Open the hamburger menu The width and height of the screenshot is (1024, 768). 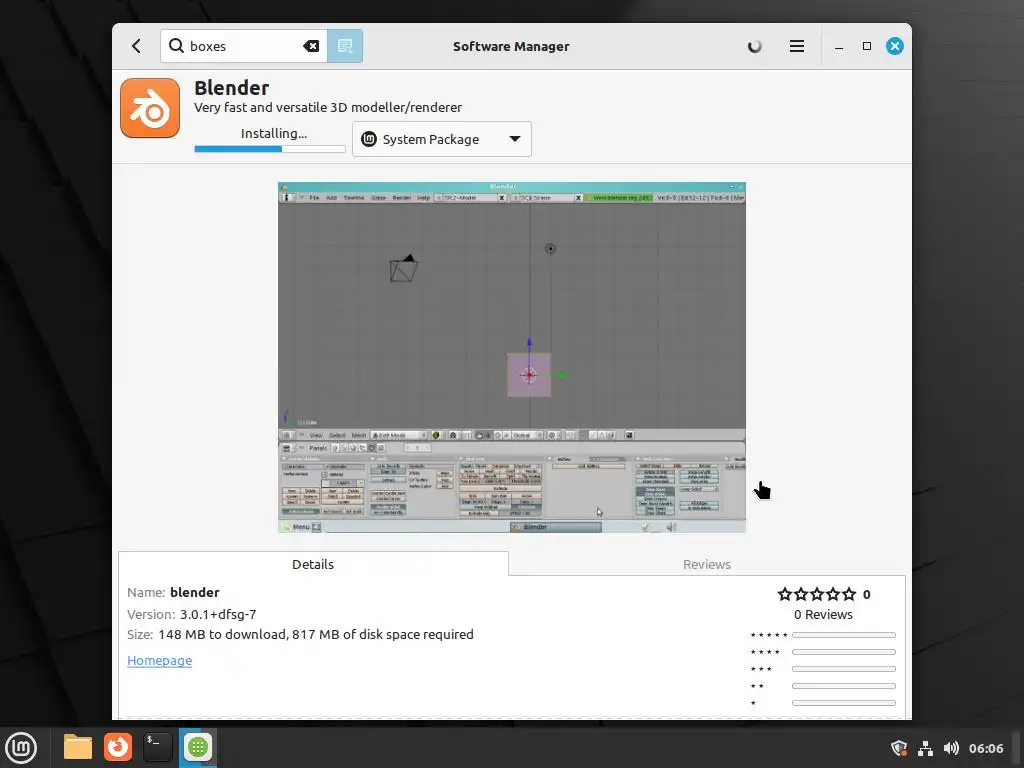pyautogui.click(x=797, y=46)
